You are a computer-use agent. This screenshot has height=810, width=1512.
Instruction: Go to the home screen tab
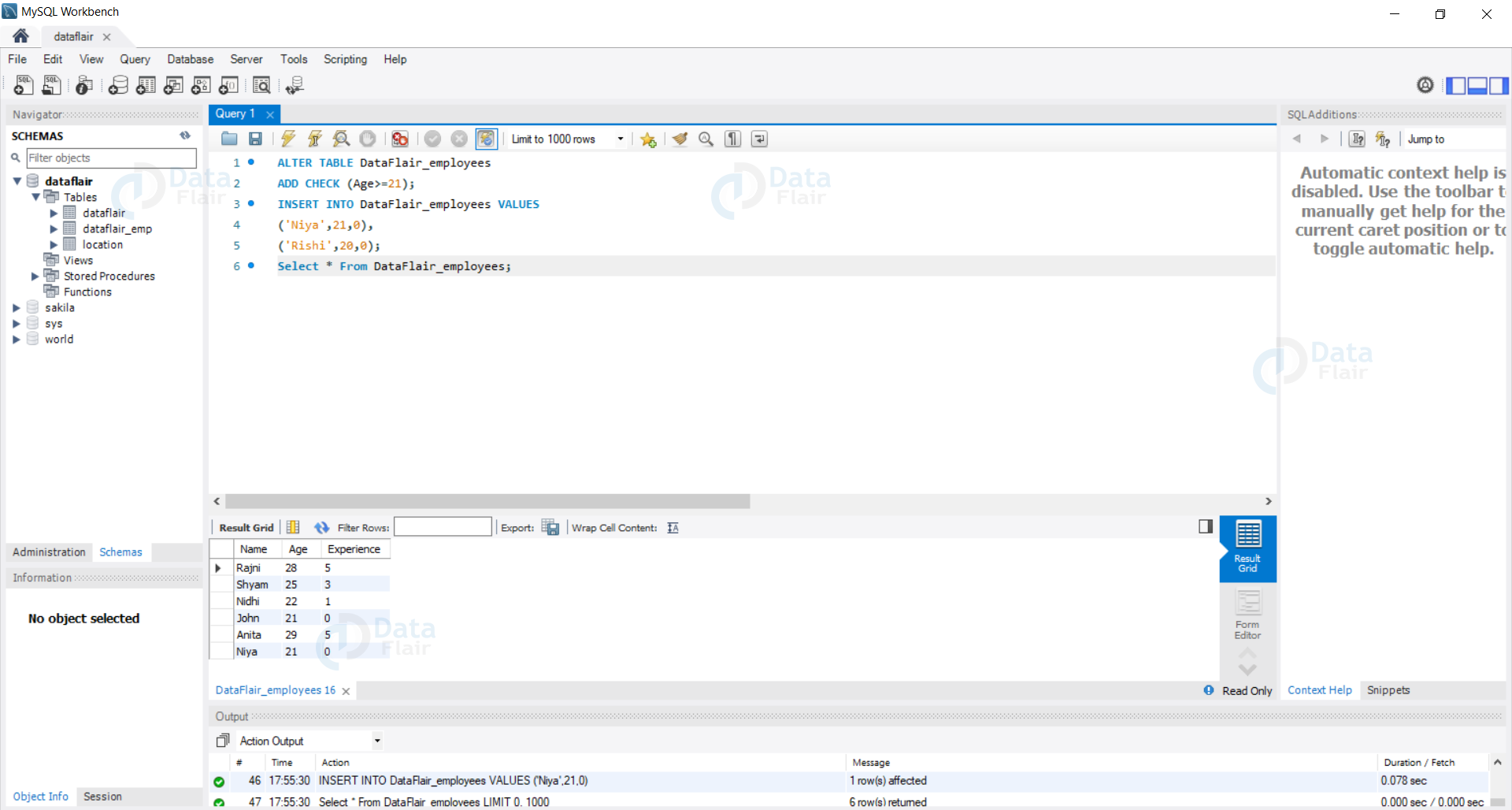point(21,36)
